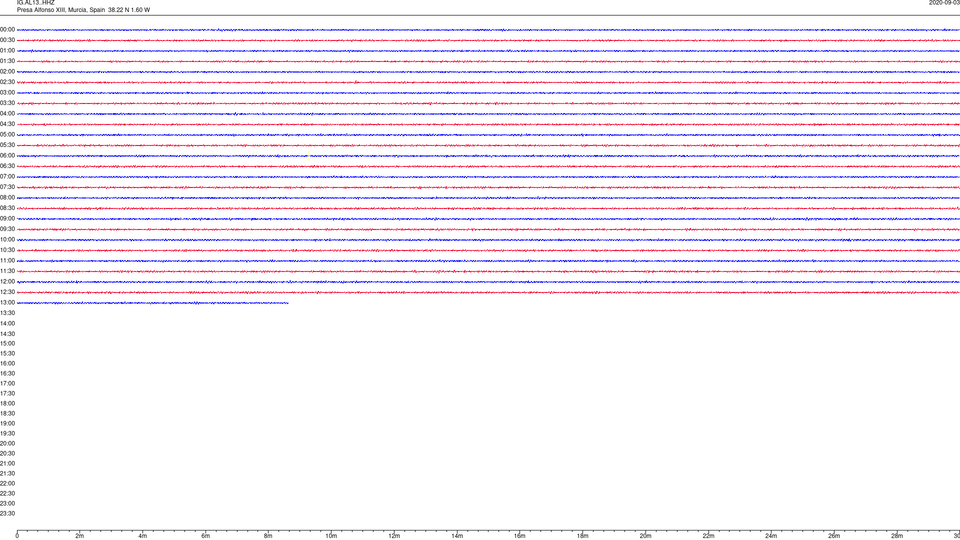The width and height of the screenshot is (960, 540).
Task: Select the 20m tick label on time axis
Action: [x=645, y=536]
